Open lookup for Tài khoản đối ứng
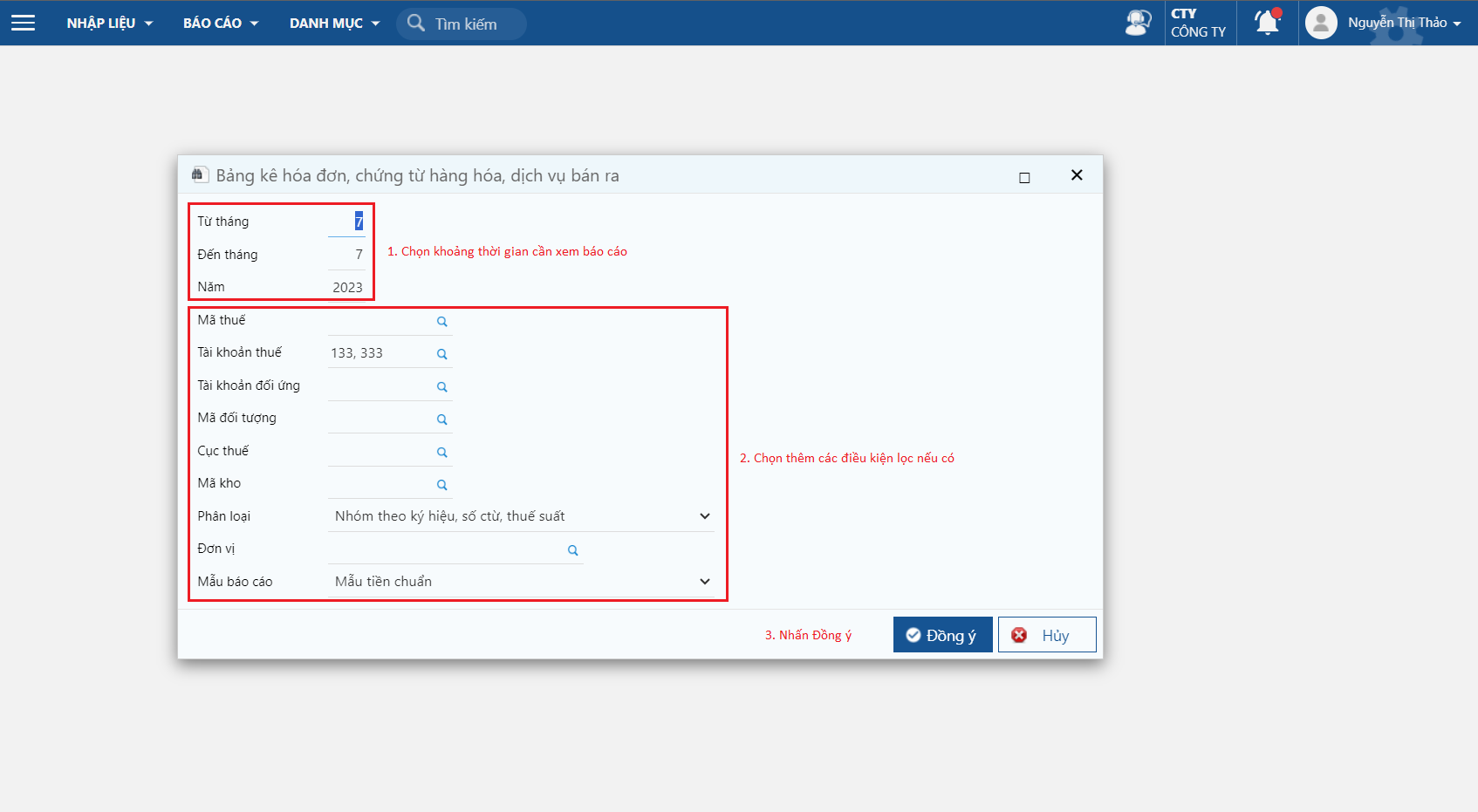 point(442,387)
